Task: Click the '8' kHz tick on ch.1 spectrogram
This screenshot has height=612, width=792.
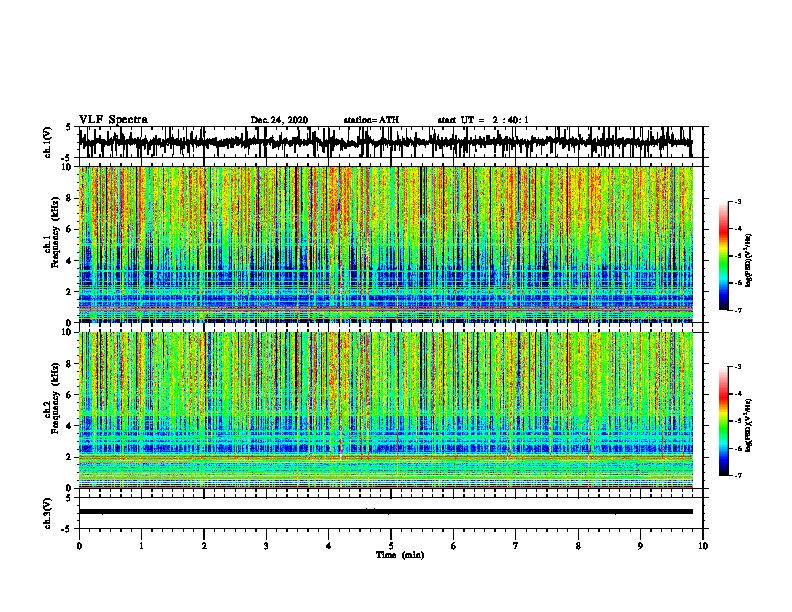Action: coord(70,198)
